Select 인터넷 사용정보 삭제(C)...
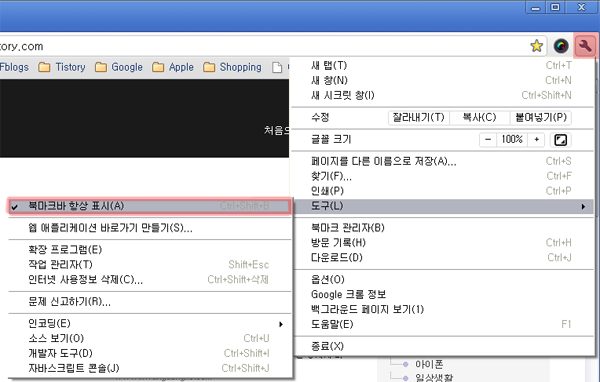This screenshot has width=600, height=382. point(150,280)
